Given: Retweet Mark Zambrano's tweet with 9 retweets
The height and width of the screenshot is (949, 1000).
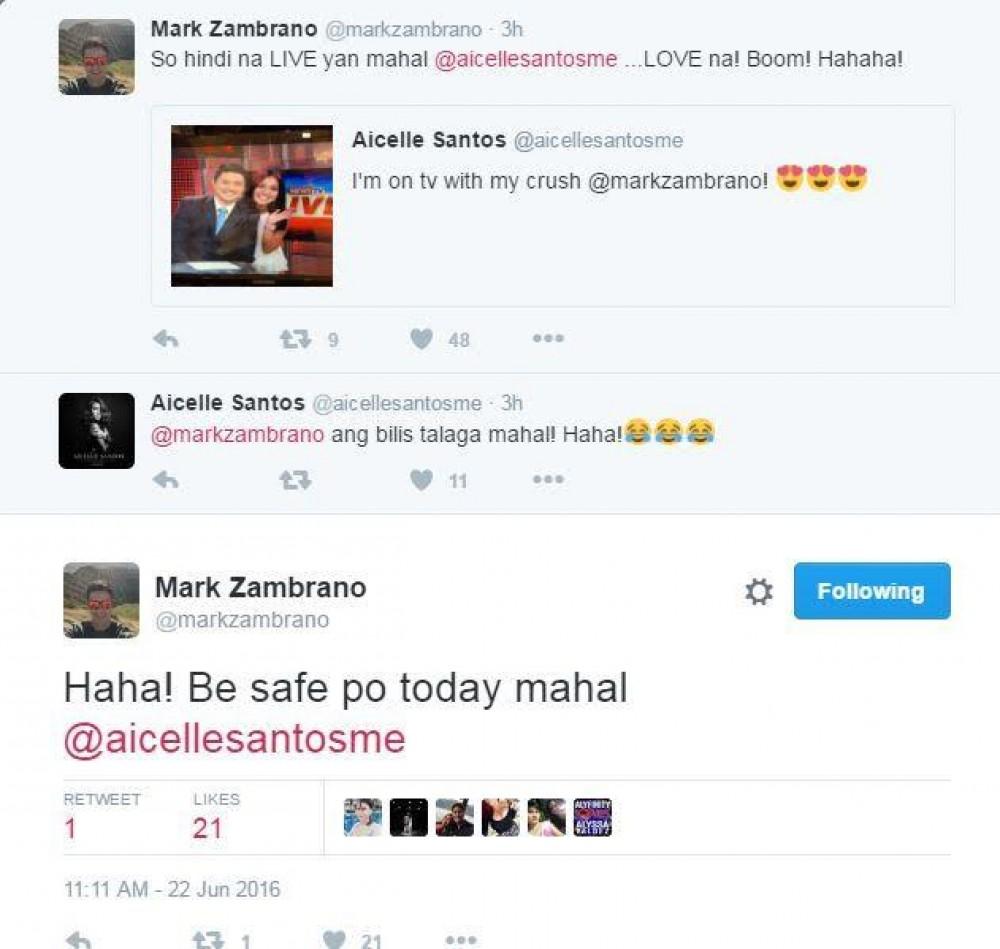Looking at the screenshot, I should [x=296, y=339].
